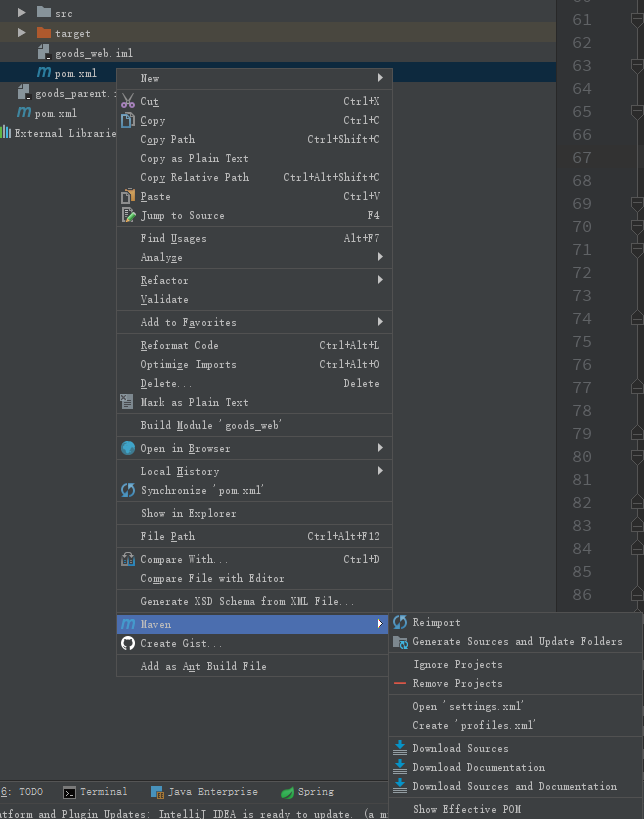Open the Refactor submenu arrow
The width and height of the screenshot is (644, 819).
click(x=380, y=279)
